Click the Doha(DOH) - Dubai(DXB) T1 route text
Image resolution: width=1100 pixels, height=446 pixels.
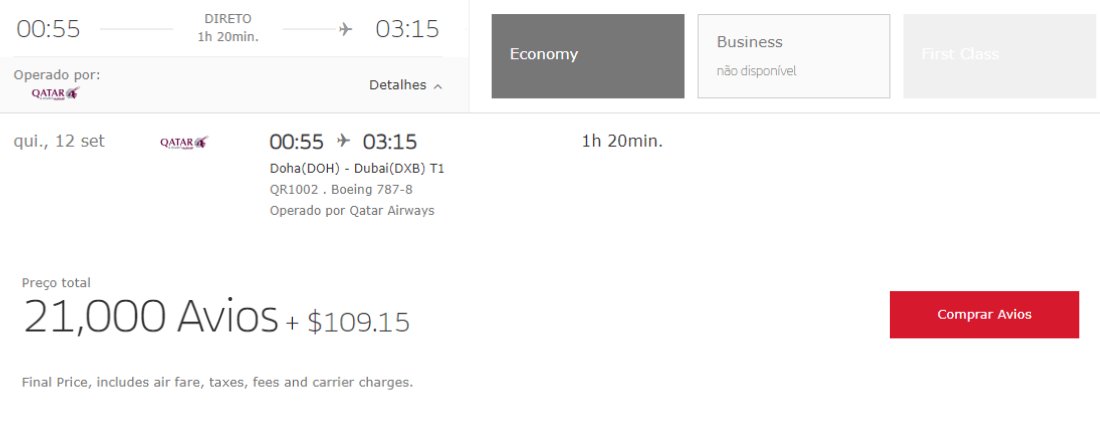coord(357,169)
